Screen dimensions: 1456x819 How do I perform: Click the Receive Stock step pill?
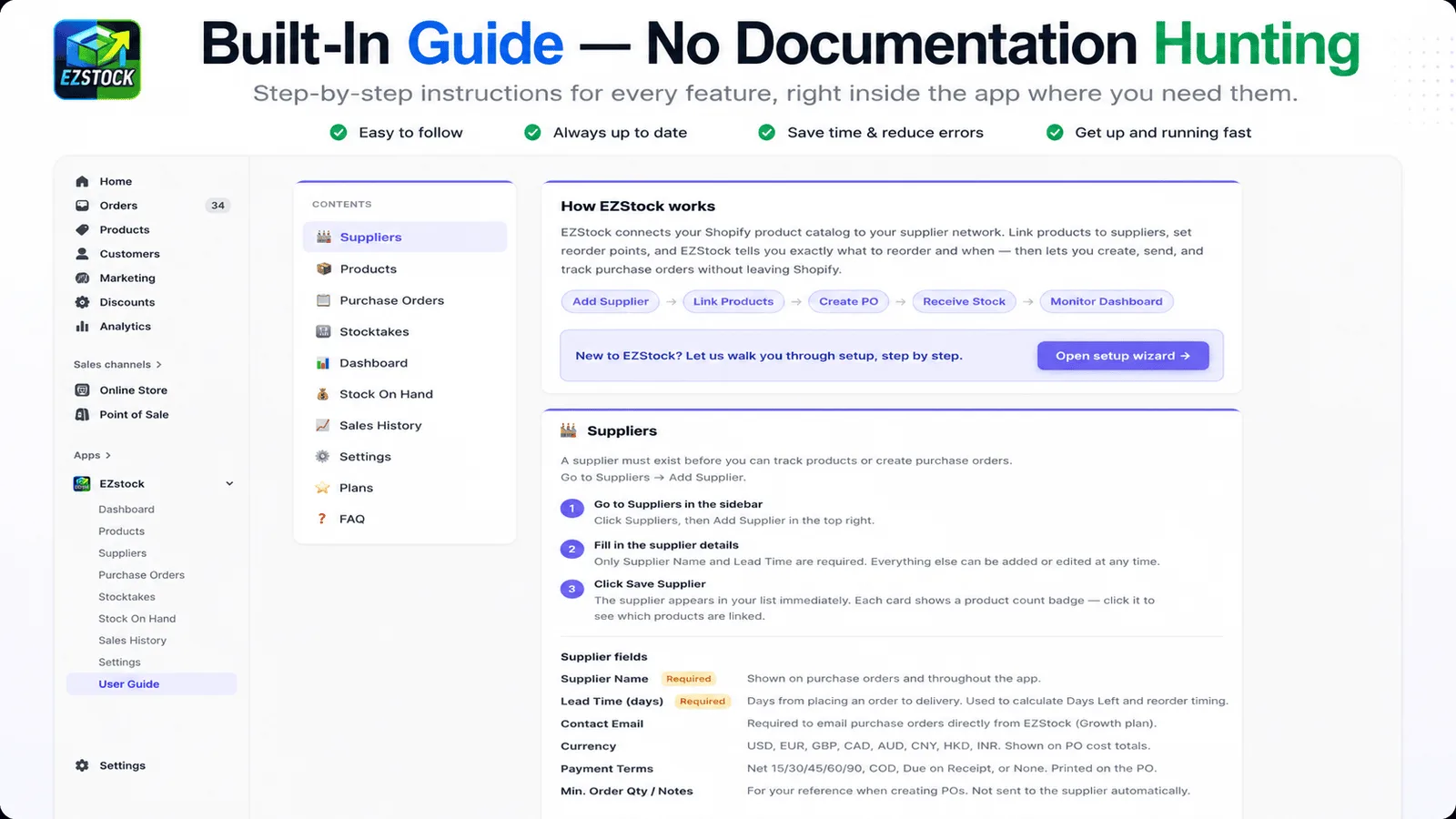[x=964, y=301]
